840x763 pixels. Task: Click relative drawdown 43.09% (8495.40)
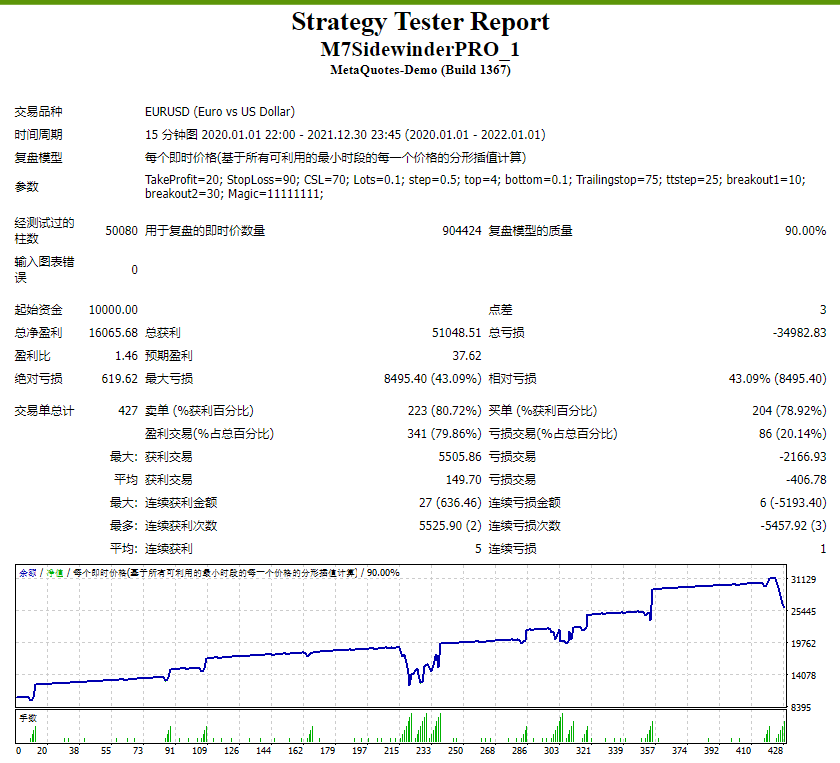tap(777, 379)
